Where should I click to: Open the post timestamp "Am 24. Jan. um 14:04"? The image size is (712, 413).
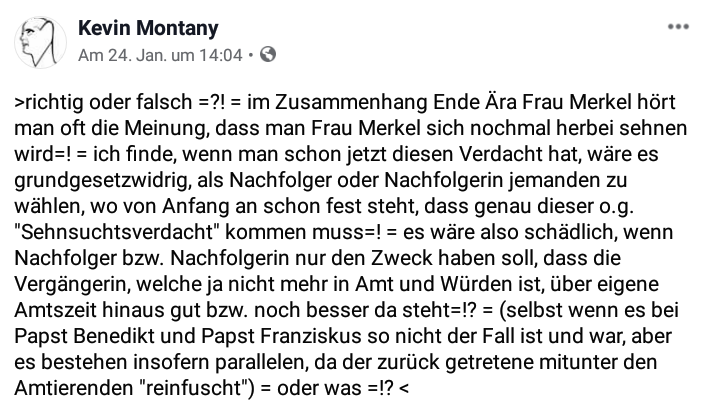click(x=160, y=55)
